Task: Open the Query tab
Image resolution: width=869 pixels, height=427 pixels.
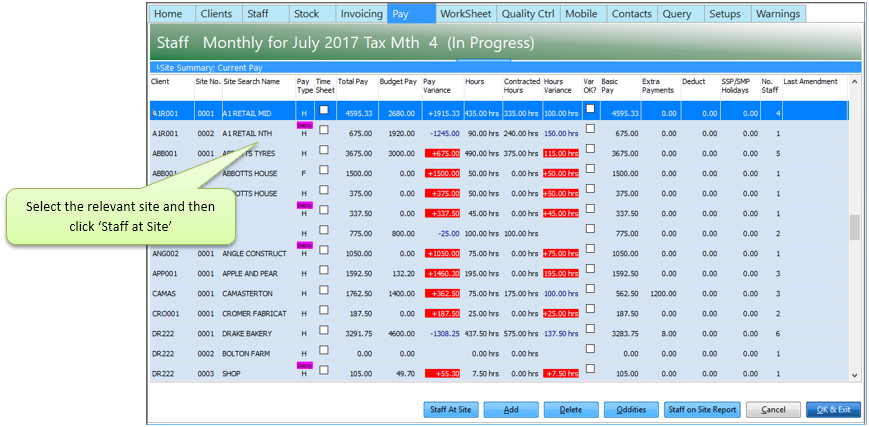Action: tap(681, 14)
